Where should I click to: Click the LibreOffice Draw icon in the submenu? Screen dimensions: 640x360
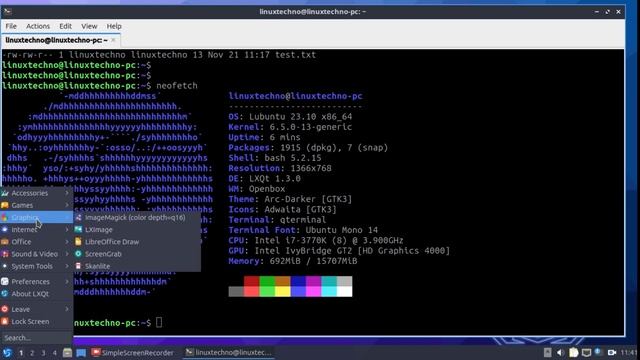click(78, 242)
